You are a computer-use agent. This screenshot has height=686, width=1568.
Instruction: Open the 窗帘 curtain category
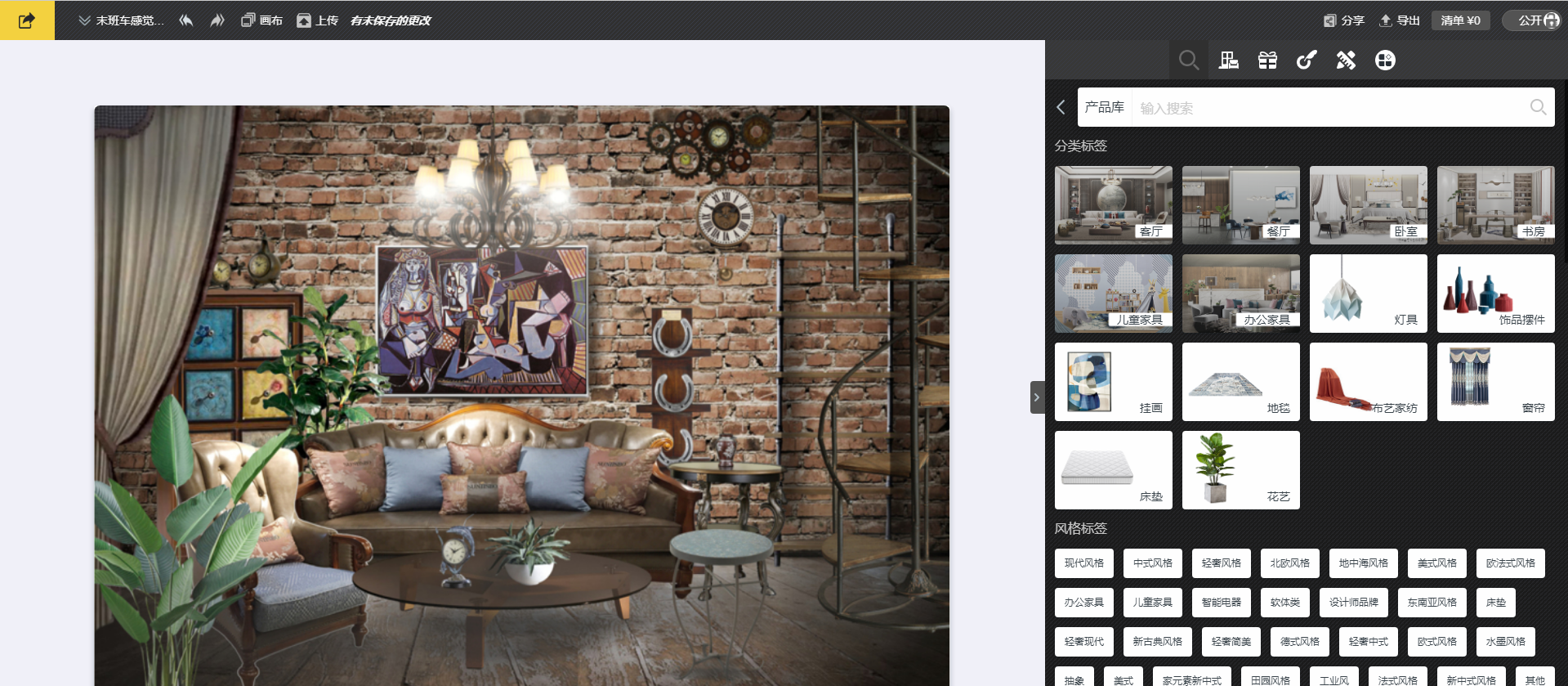pyautogui.click(x=1496, y=382)
